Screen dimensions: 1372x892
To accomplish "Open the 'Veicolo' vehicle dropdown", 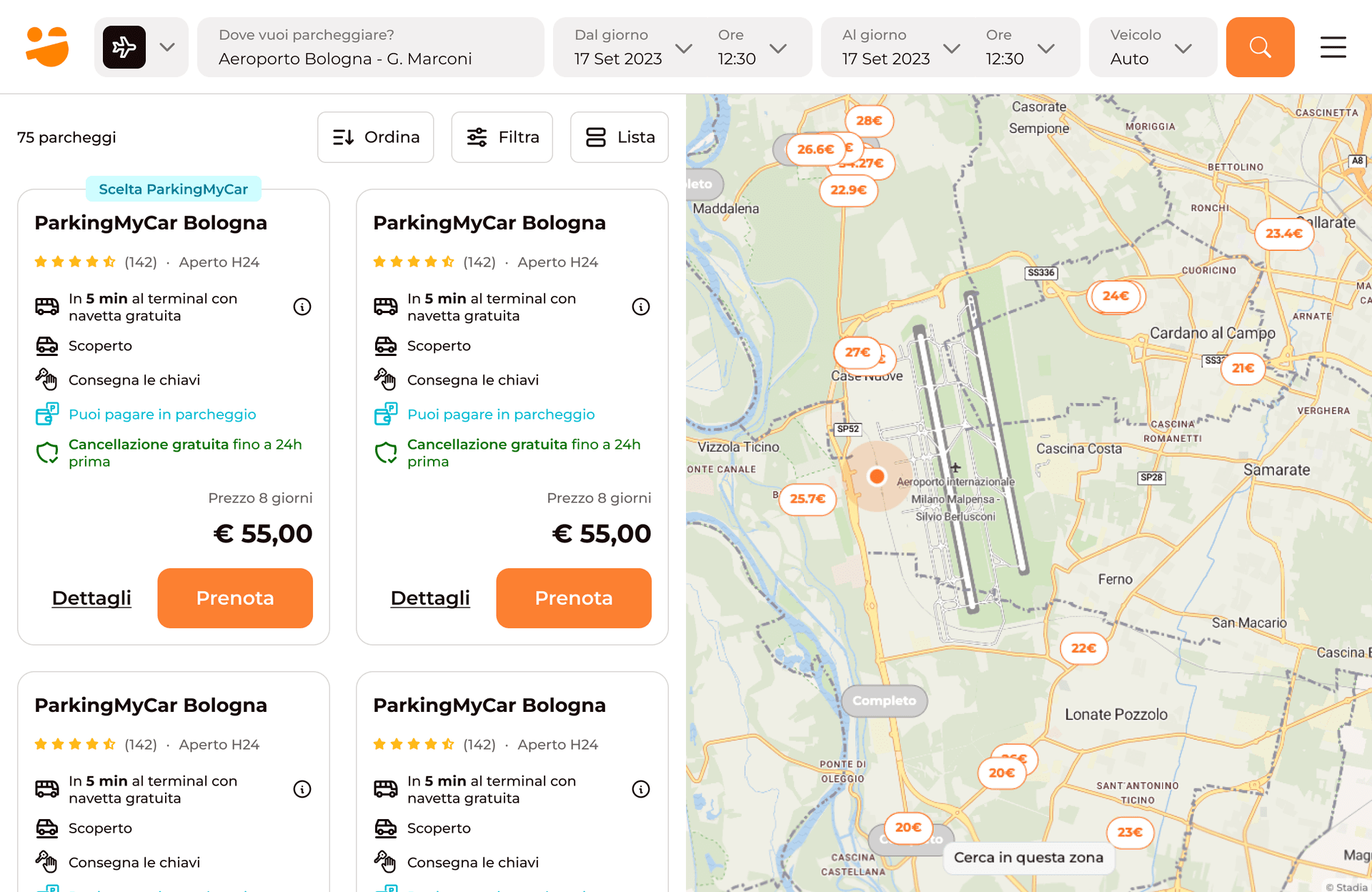I will [x=1153, y=47].
